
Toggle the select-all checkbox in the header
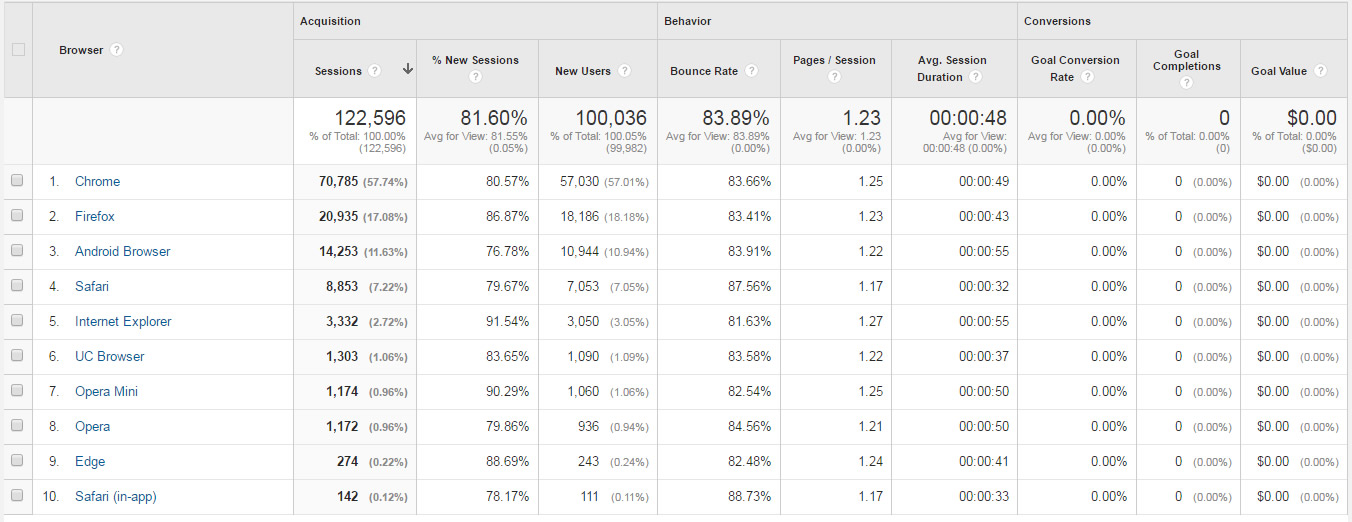[18, 50]
